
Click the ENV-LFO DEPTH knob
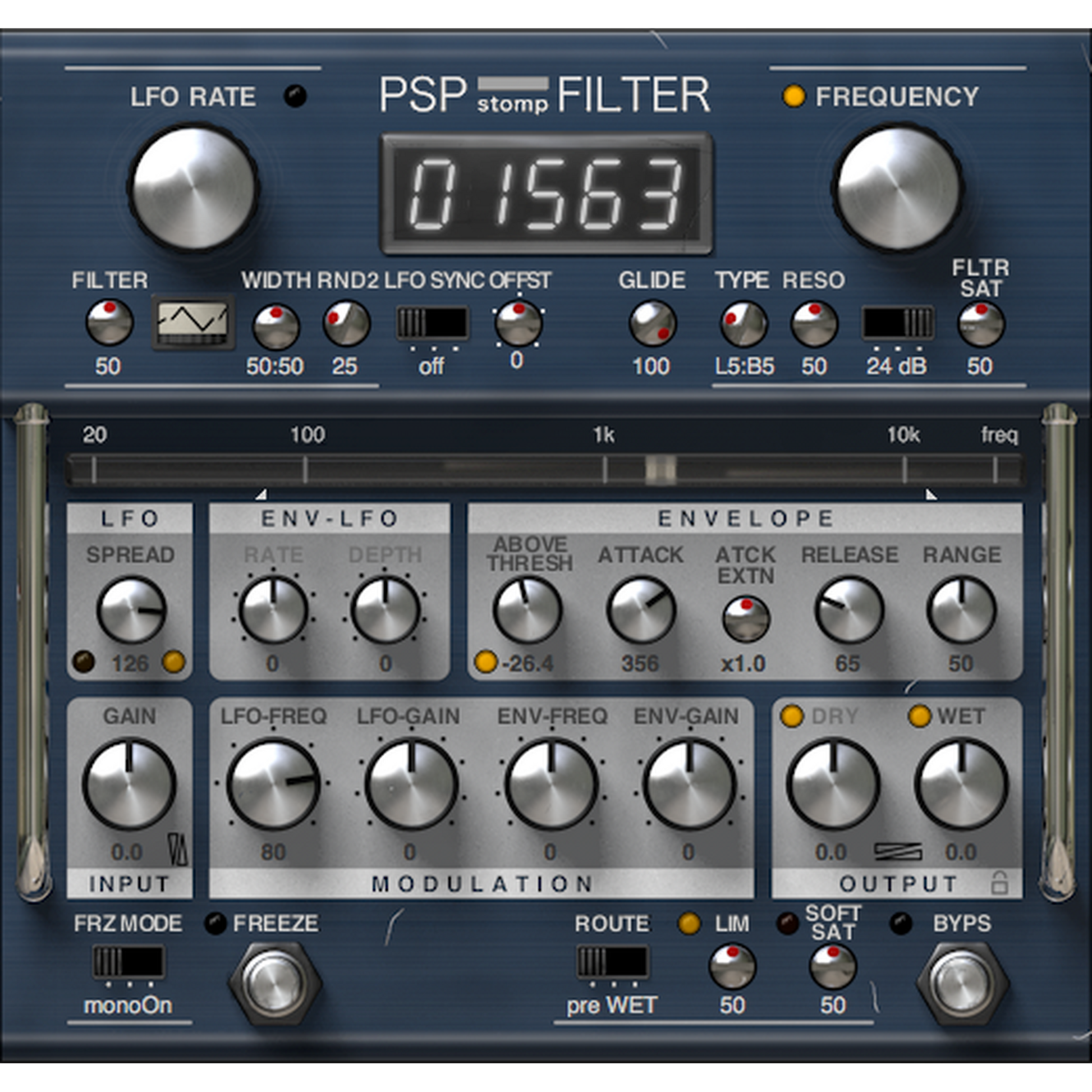(386, 609)
